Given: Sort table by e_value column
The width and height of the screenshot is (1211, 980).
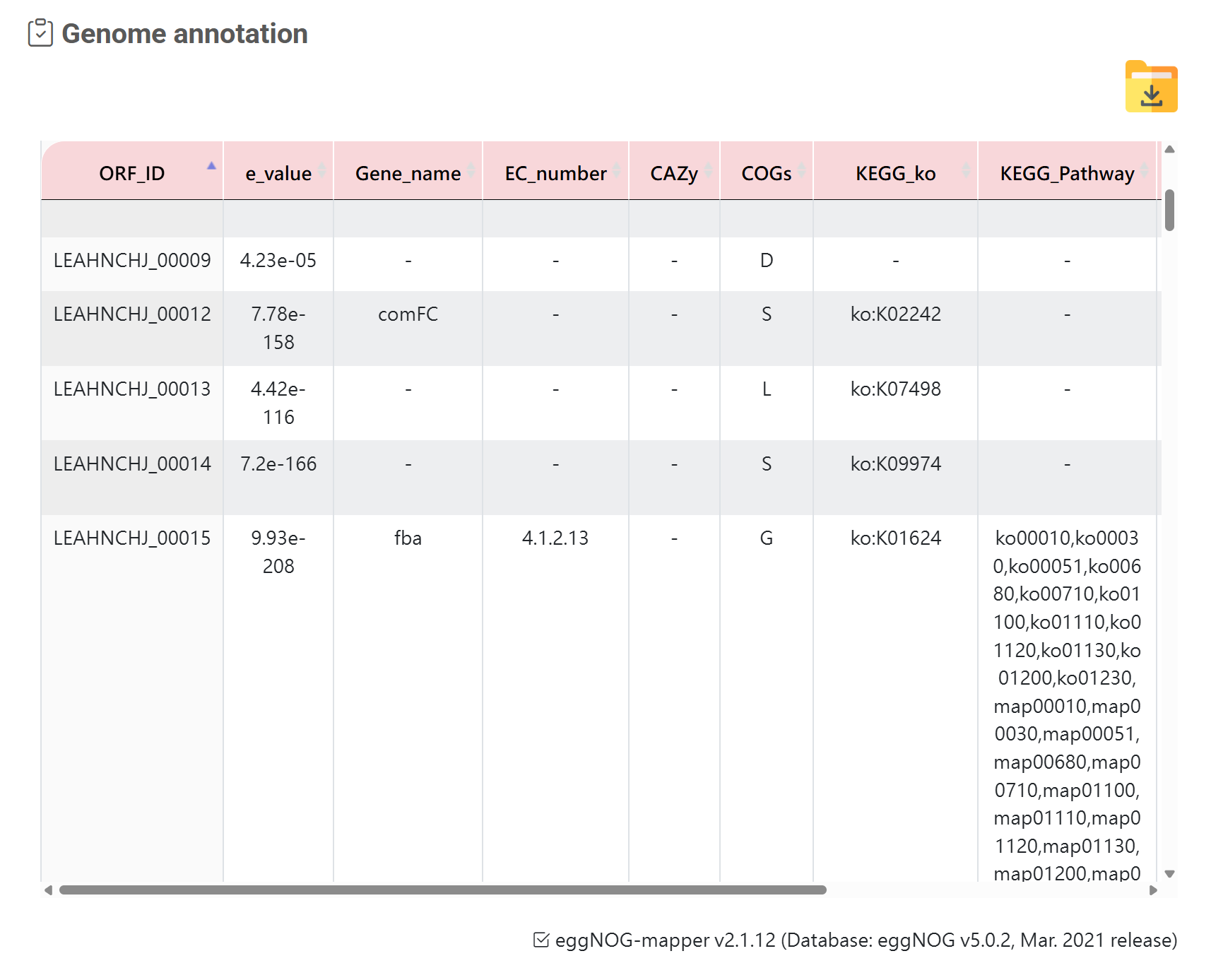Looking at the screenshot, I should point(278,173).
